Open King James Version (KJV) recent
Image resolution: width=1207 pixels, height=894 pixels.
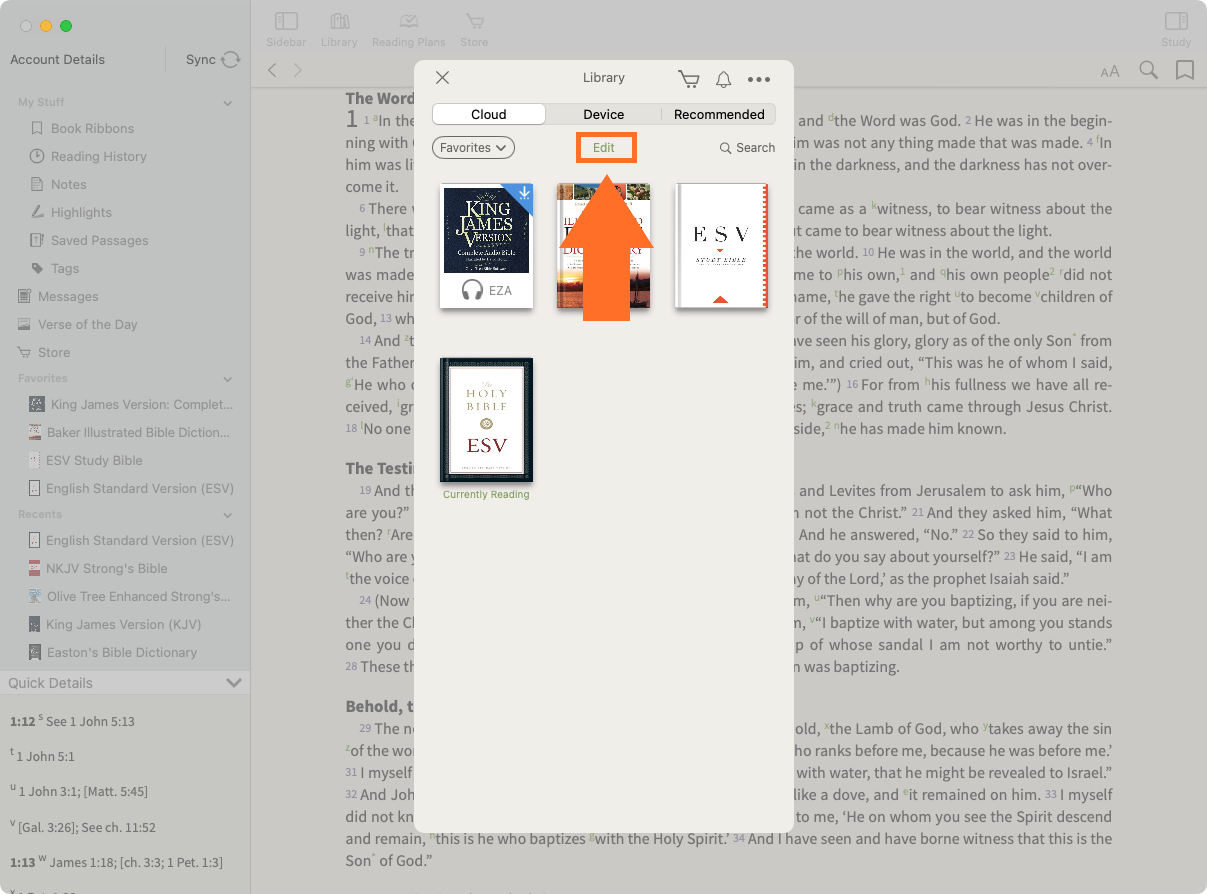[115, 624]
